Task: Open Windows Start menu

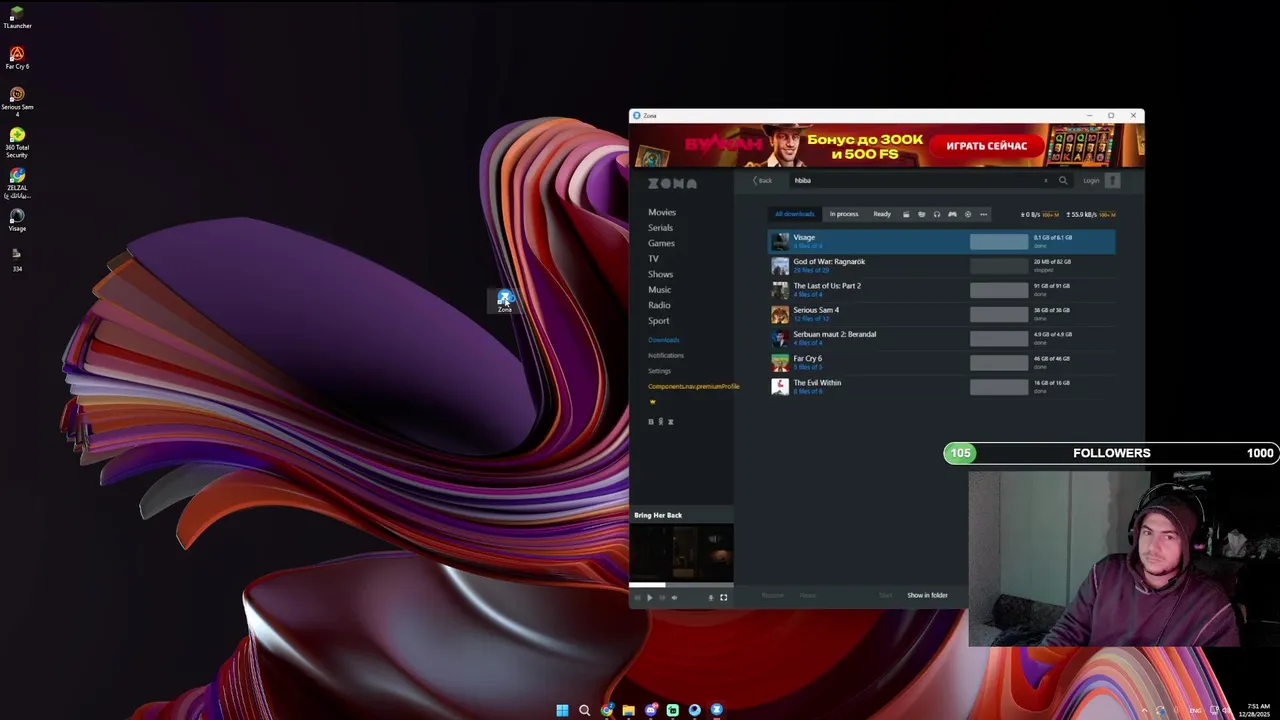Action: pos(562,710)
